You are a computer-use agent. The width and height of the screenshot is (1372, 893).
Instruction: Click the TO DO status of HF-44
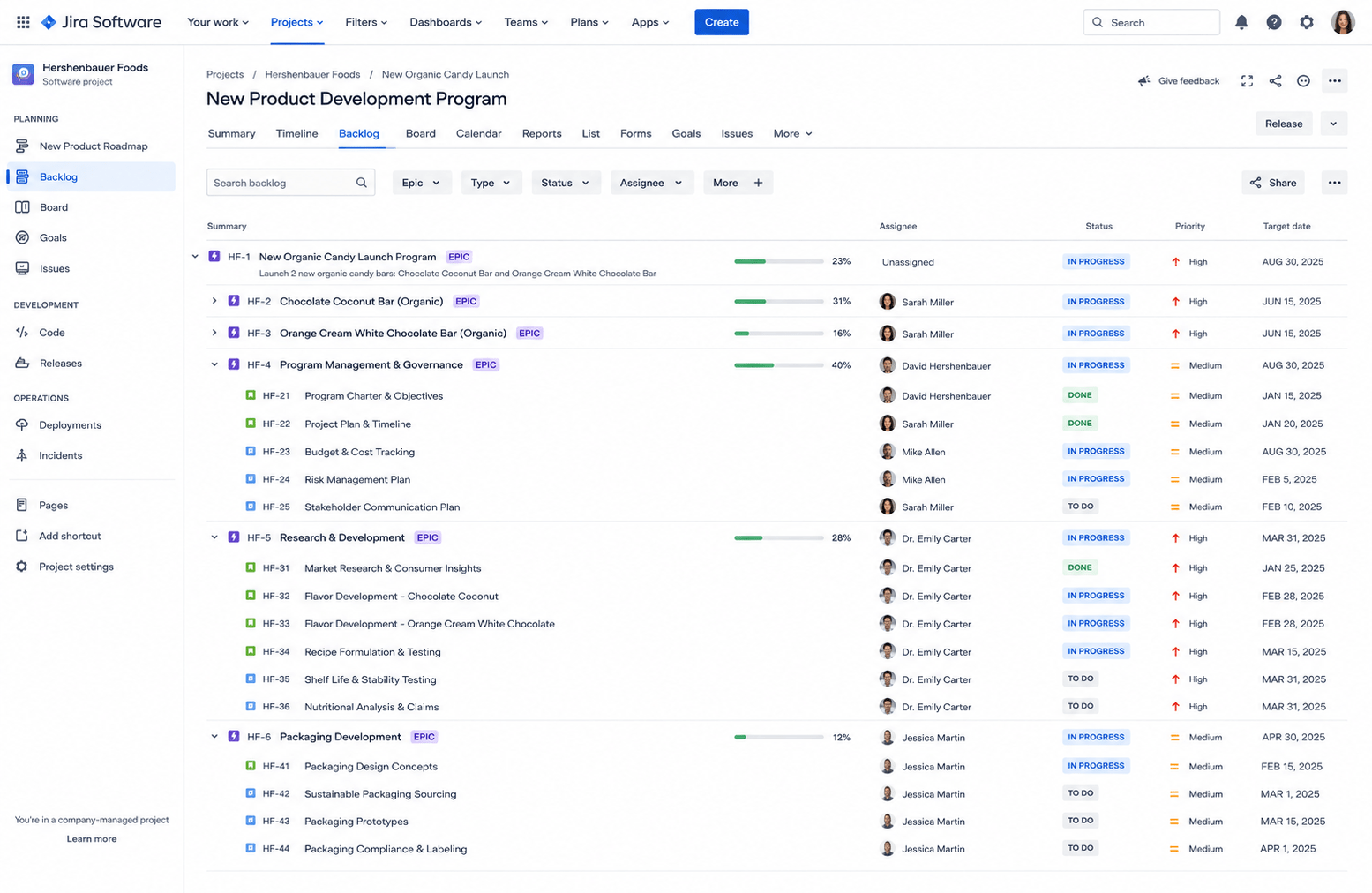[x=1081, y=849]
